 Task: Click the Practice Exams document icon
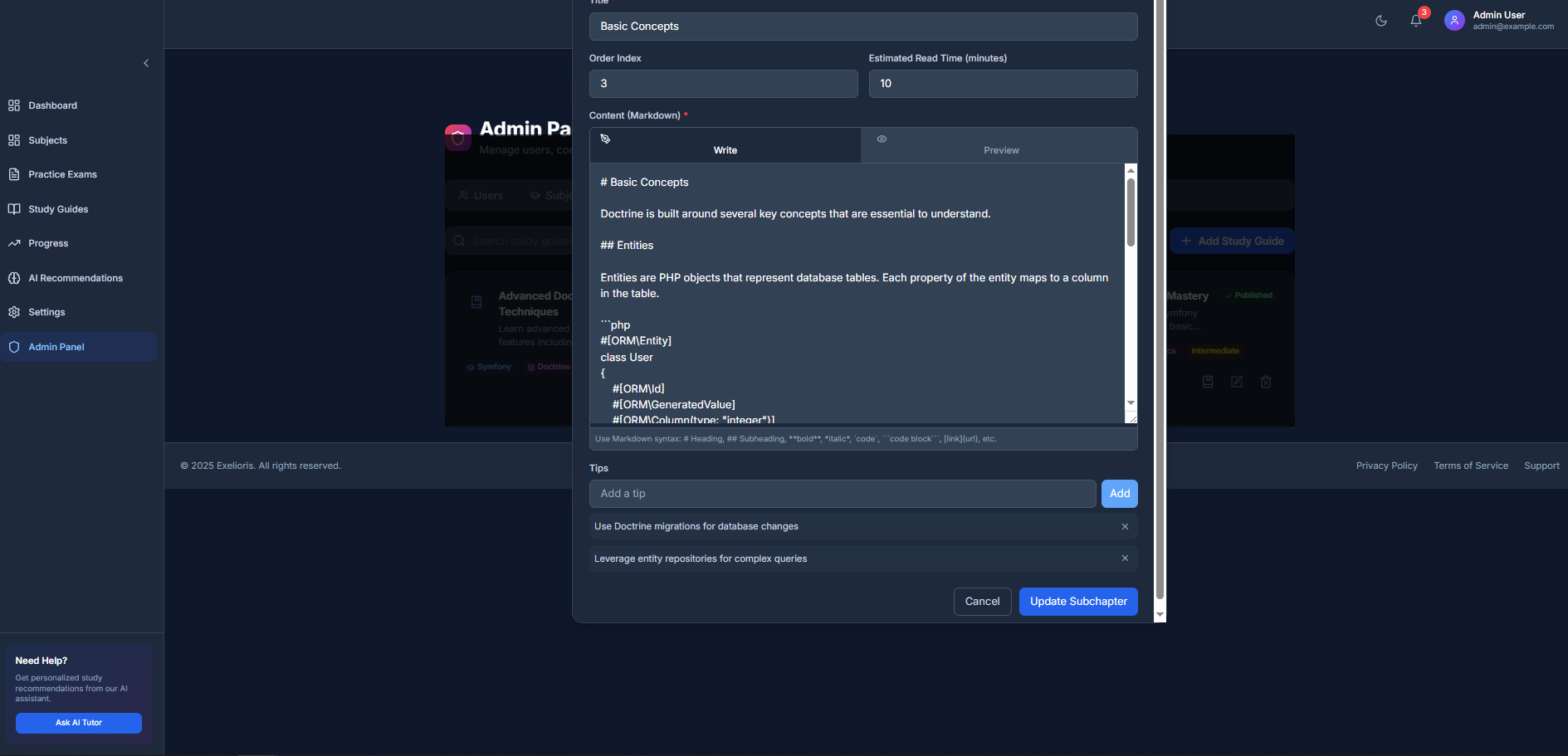(14, 174)
